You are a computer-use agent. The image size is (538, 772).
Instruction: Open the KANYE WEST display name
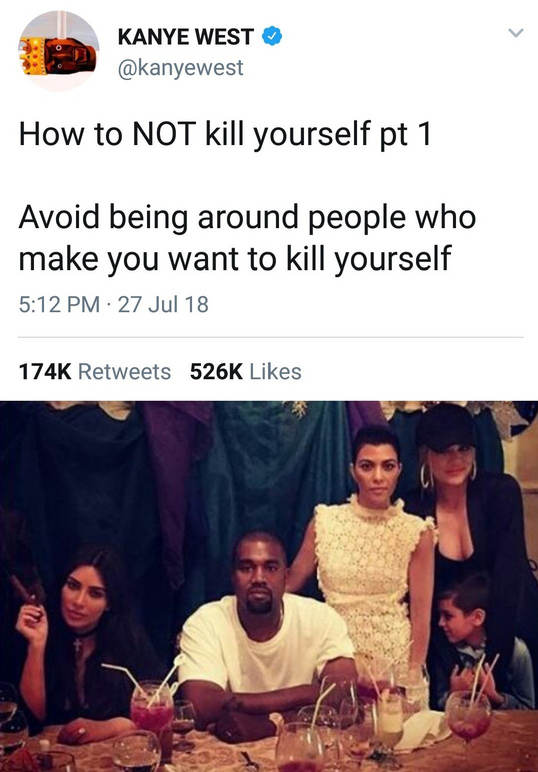(x=186, y=37)
